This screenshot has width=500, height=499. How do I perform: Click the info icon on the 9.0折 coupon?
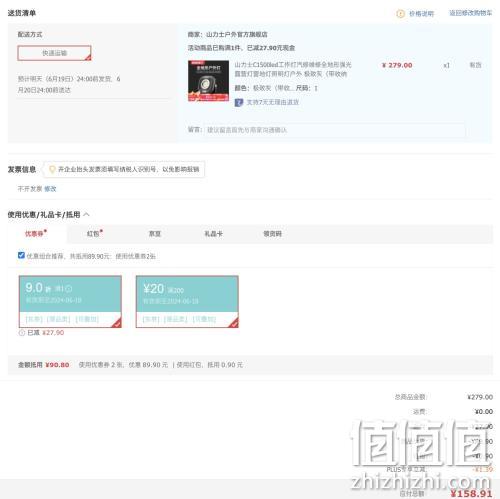tap(68, 289)
